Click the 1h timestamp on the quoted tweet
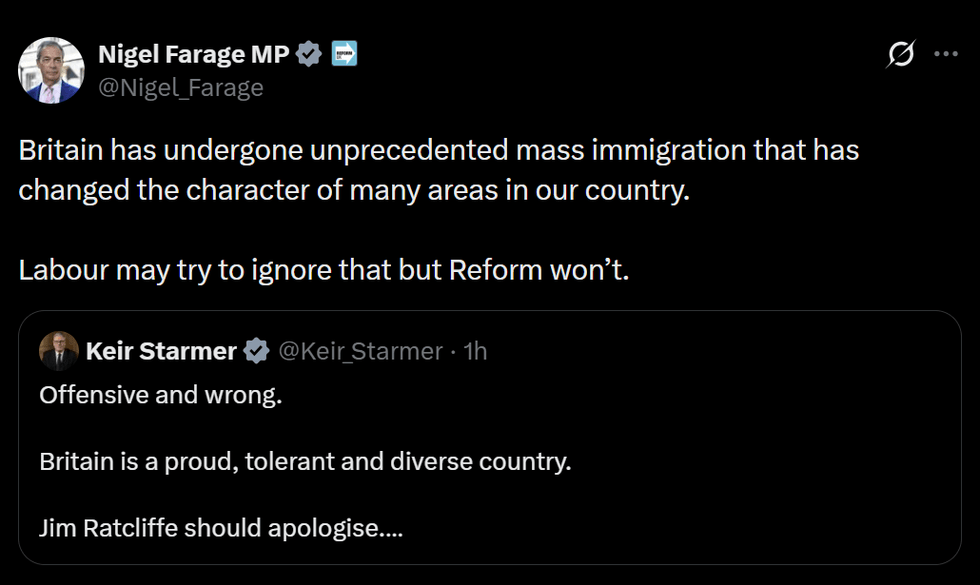 (475, 351)
